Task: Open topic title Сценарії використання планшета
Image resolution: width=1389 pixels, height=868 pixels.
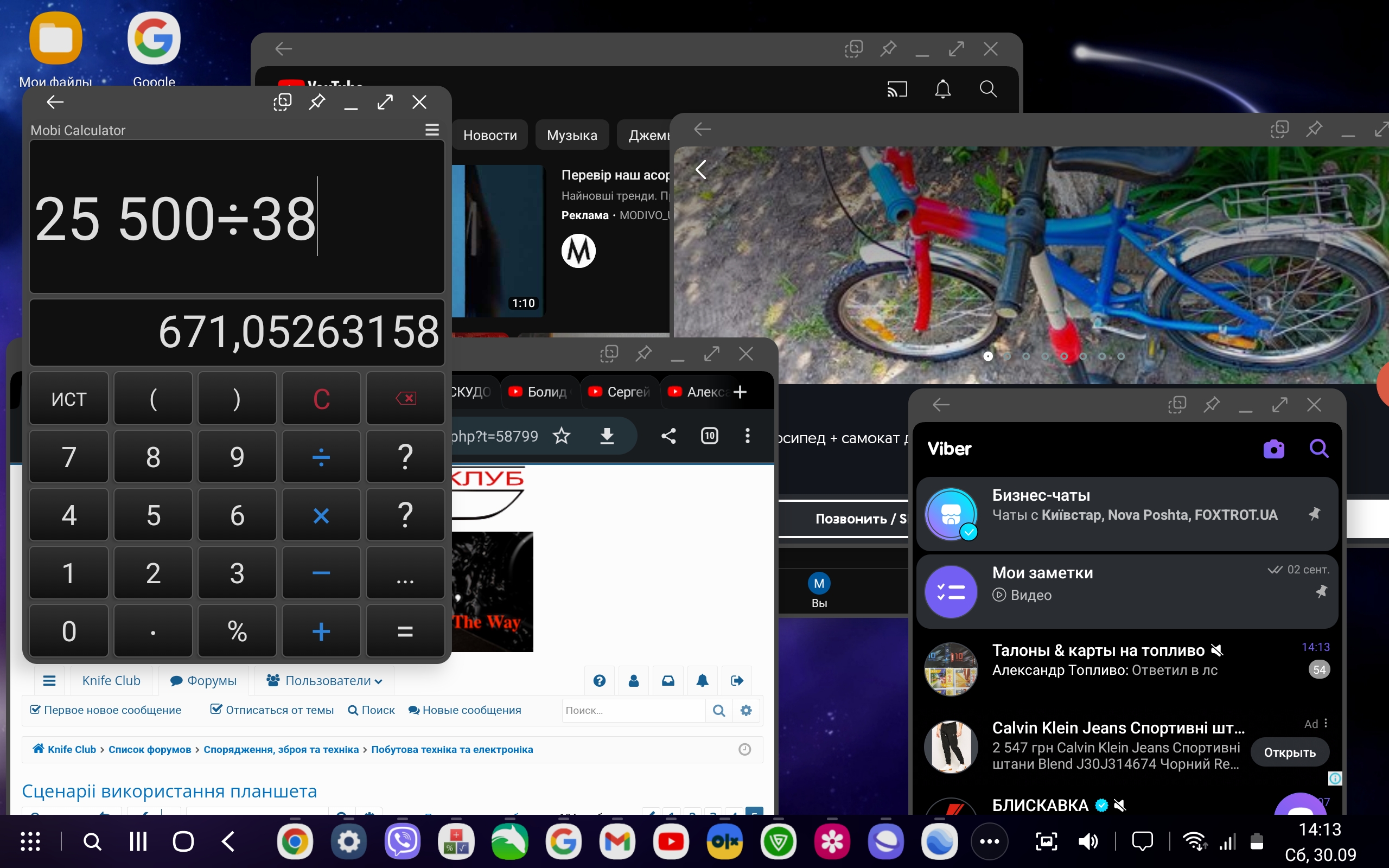Action: pyautogui.click(x=169, y=791)
